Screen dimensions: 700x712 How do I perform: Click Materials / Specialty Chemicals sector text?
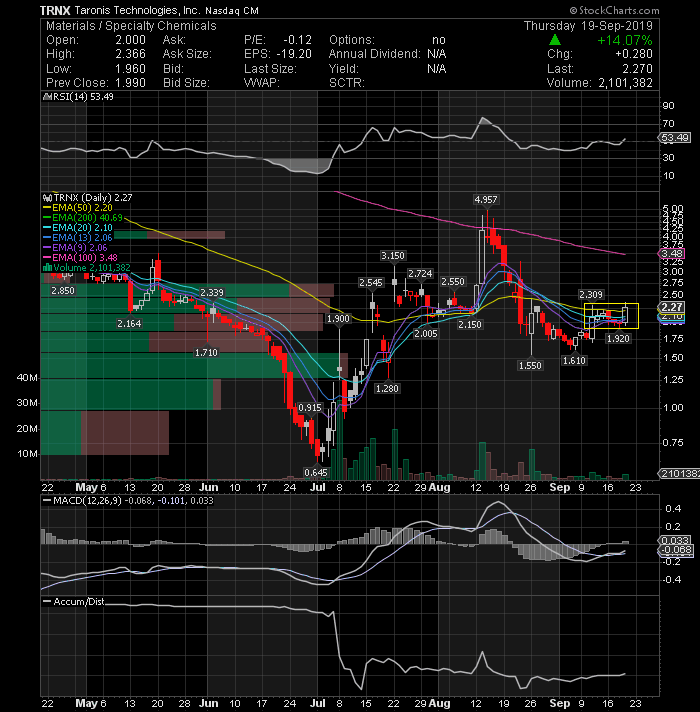(131, 26)
